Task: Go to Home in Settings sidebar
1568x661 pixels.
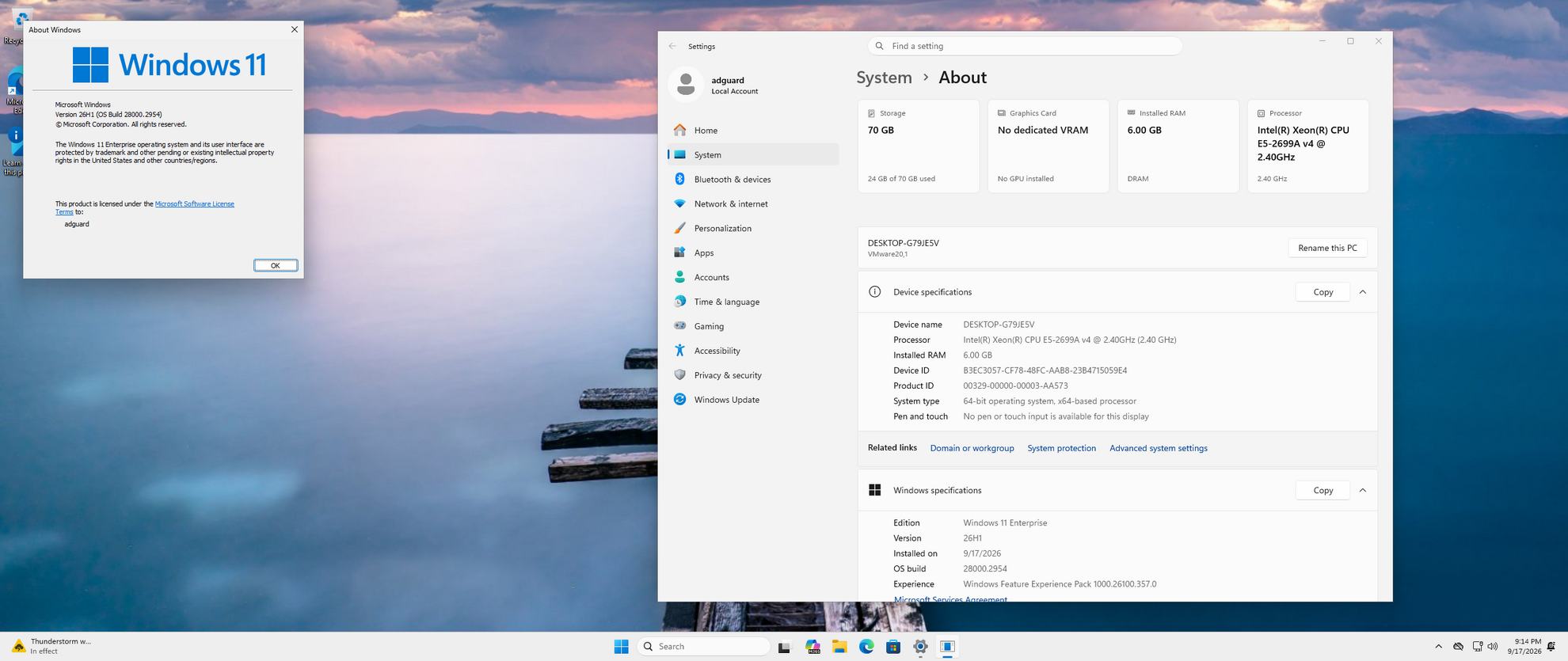Action: coord(753,131)
